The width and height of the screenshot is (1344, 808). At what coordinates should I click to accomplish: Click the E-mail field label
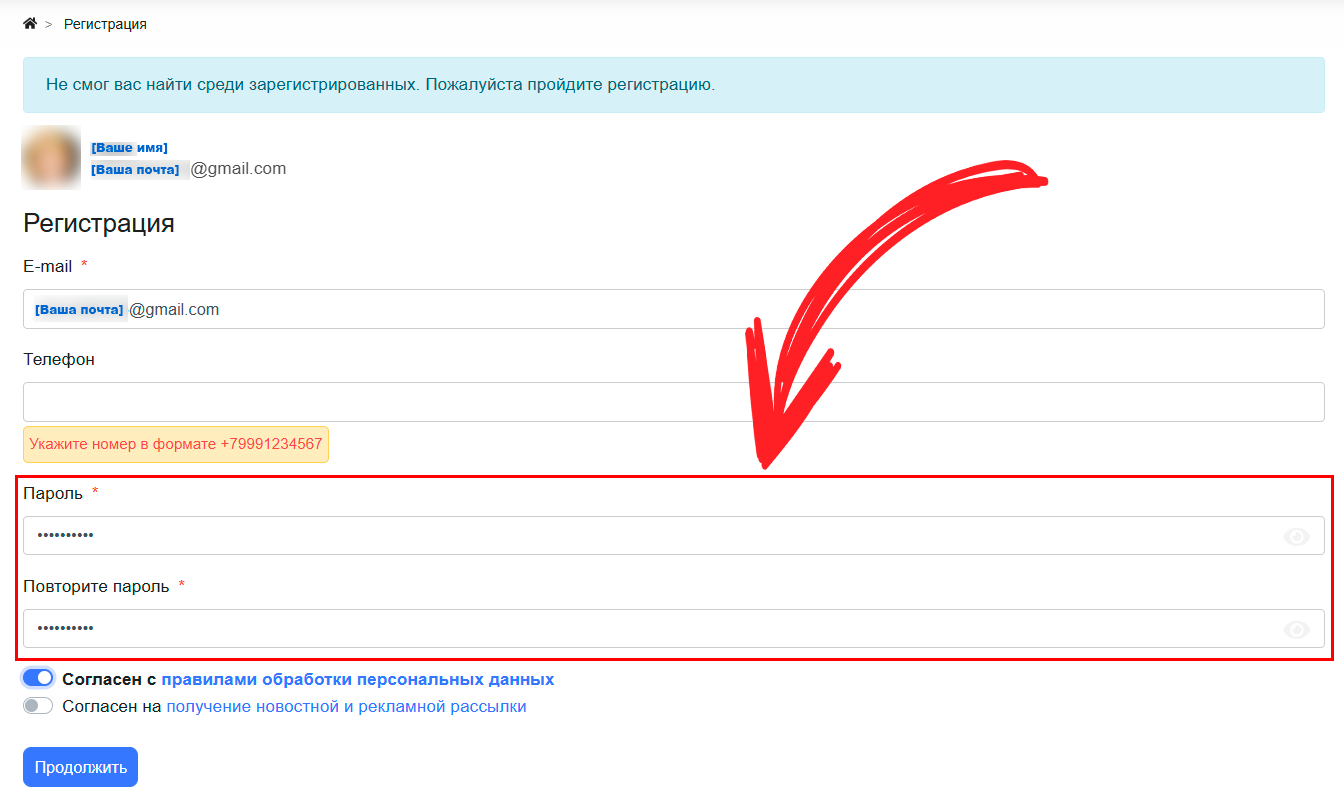click(48, 266)
